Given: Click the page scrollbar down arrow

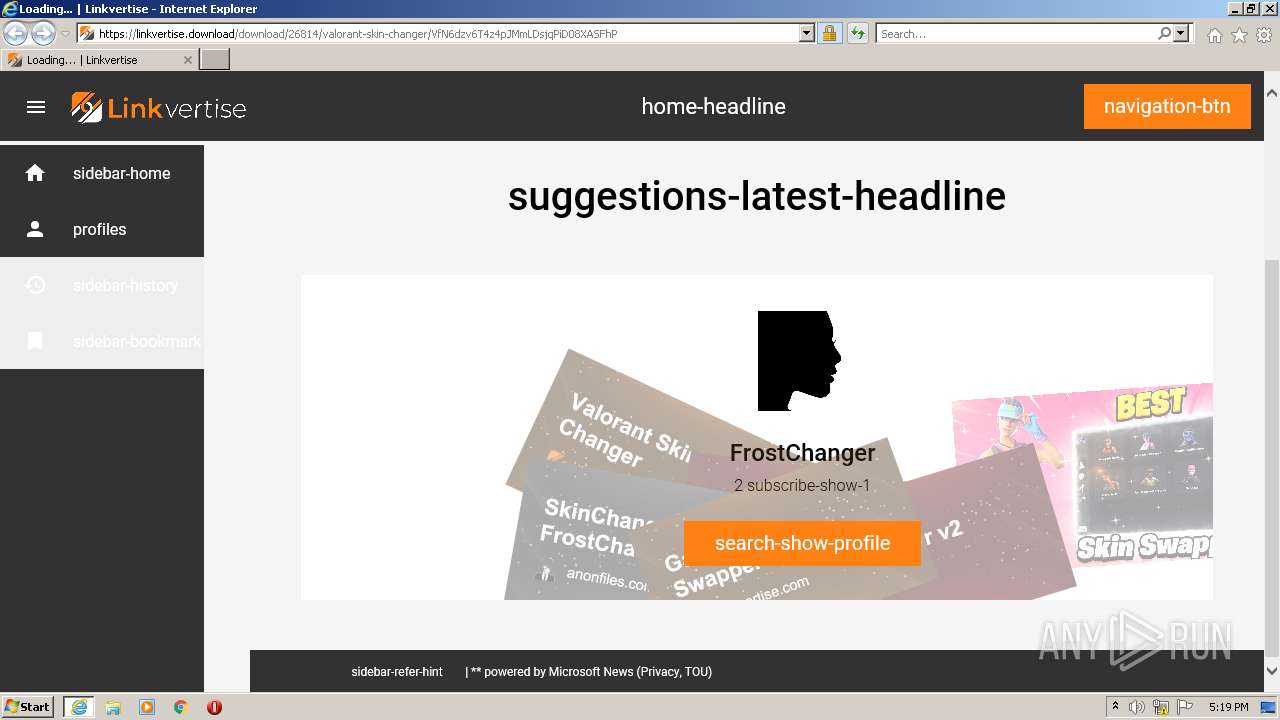Looking at the screenshot, I should click(1272, 671).
